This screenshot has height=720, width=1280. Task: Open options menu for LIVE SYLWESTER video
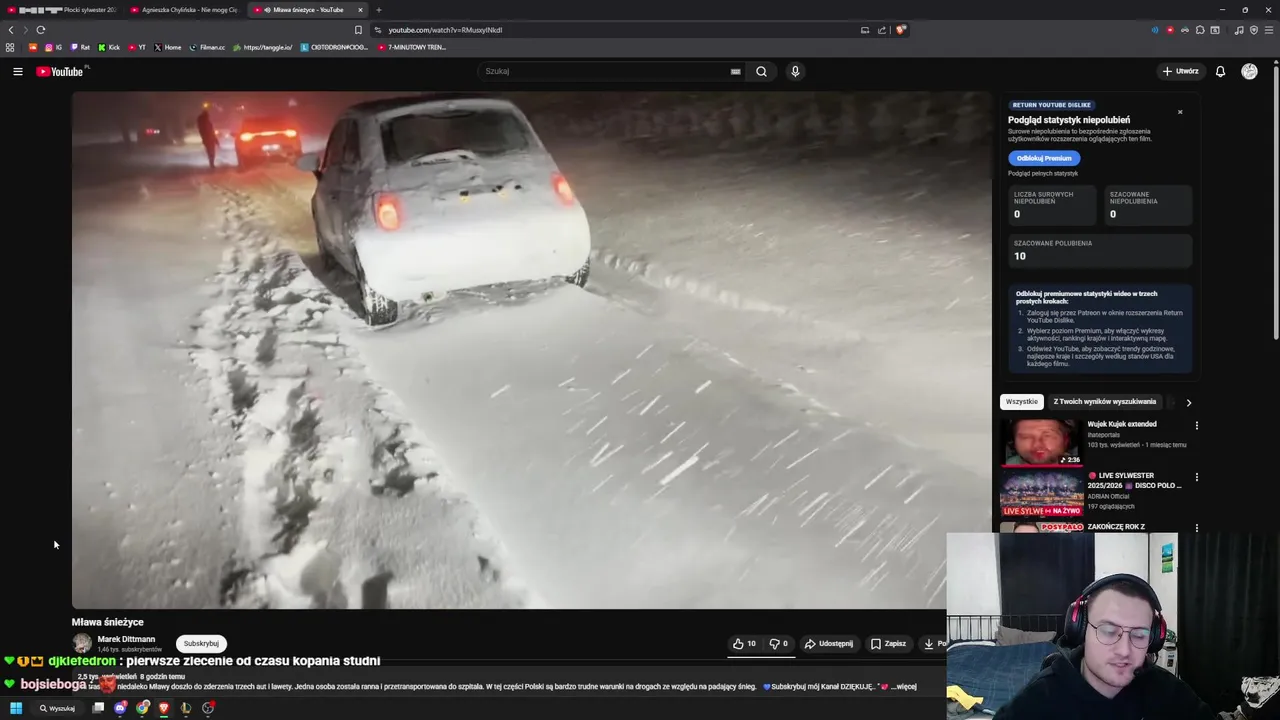(x=1196, y=478)
